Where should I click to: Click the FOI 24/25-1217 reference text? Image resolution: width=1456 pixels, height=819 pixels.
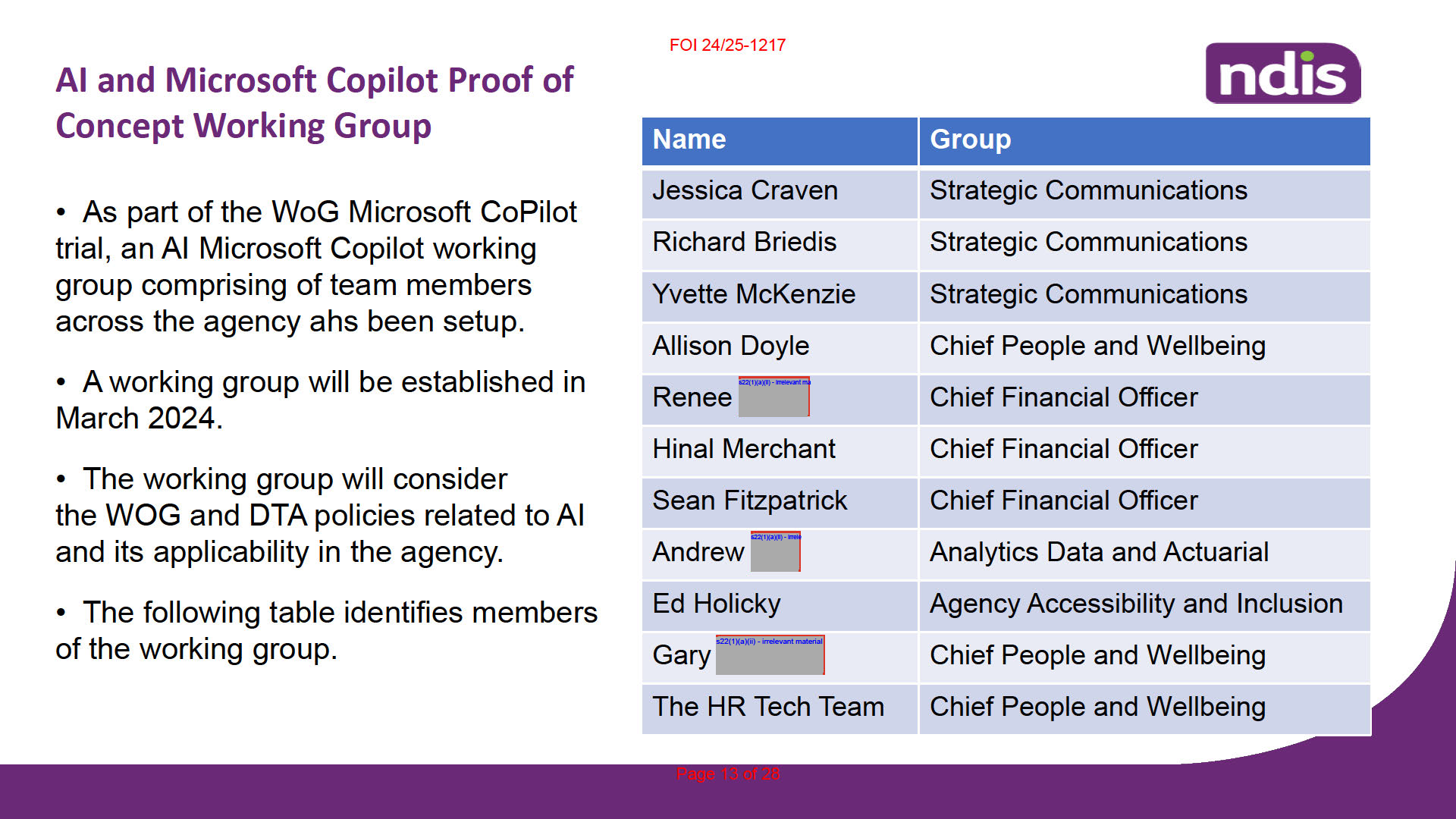[x=727, y=45]
